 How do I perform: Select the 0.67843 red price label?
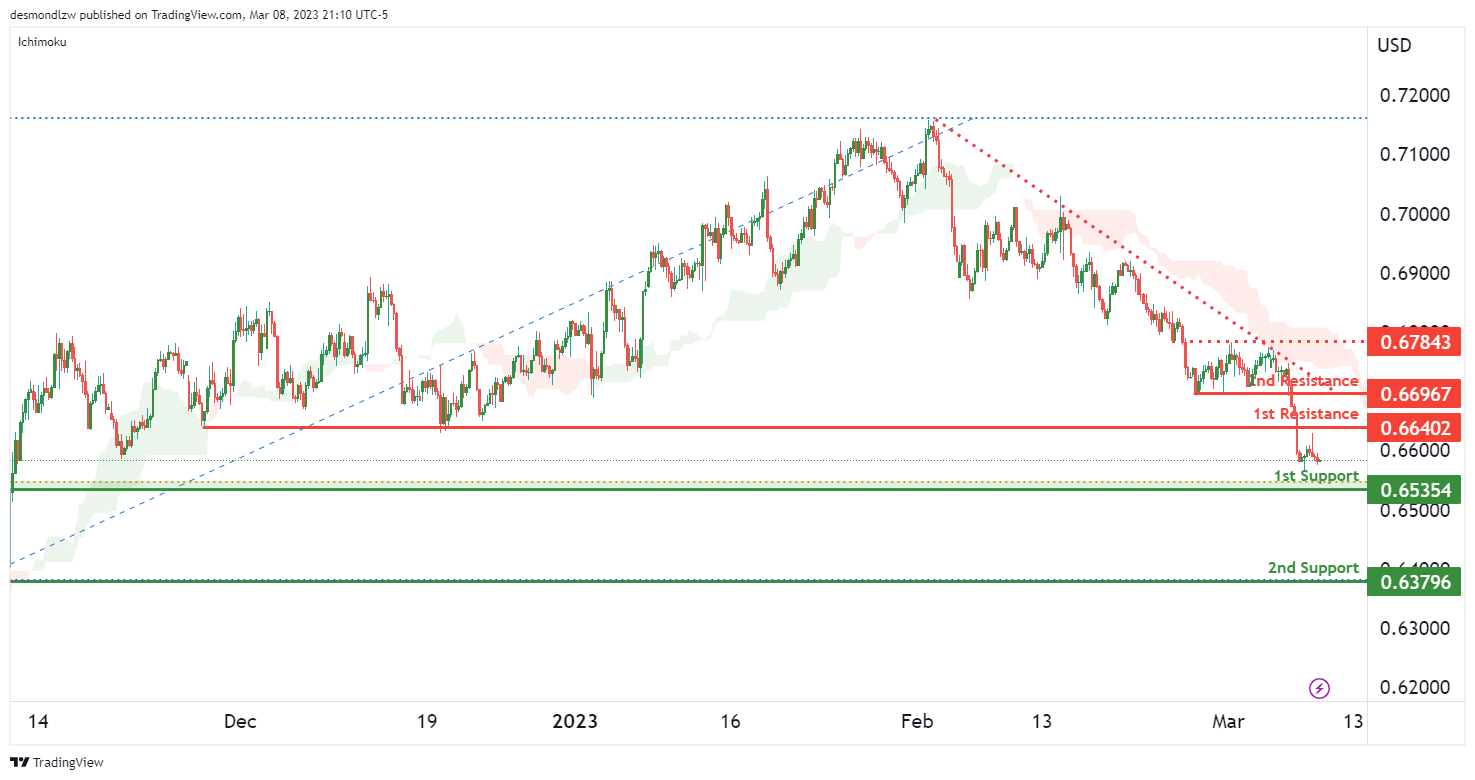pos(1414,343)
